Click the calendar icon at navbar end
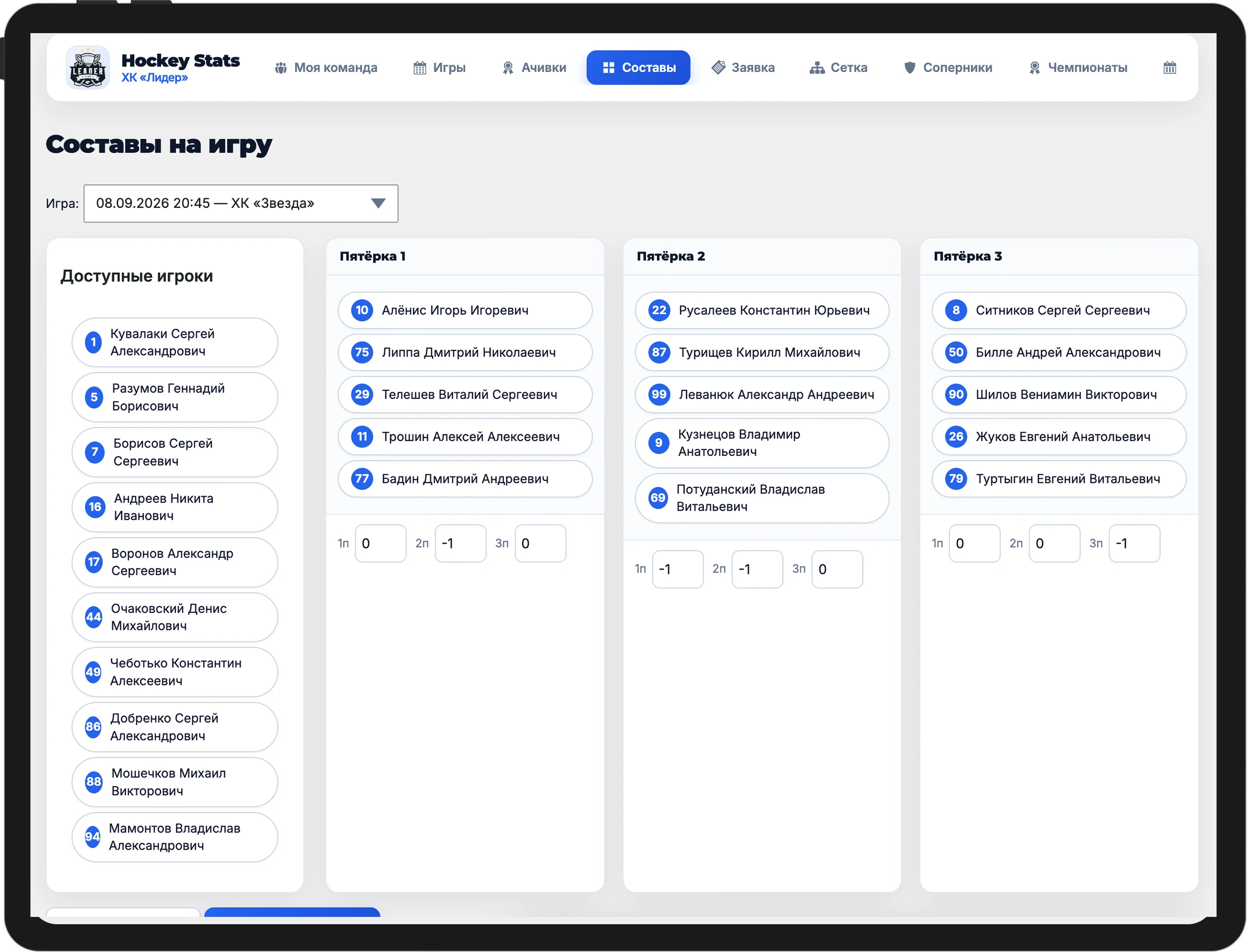Viewport: 1247px width, 952px height. 1170,68
